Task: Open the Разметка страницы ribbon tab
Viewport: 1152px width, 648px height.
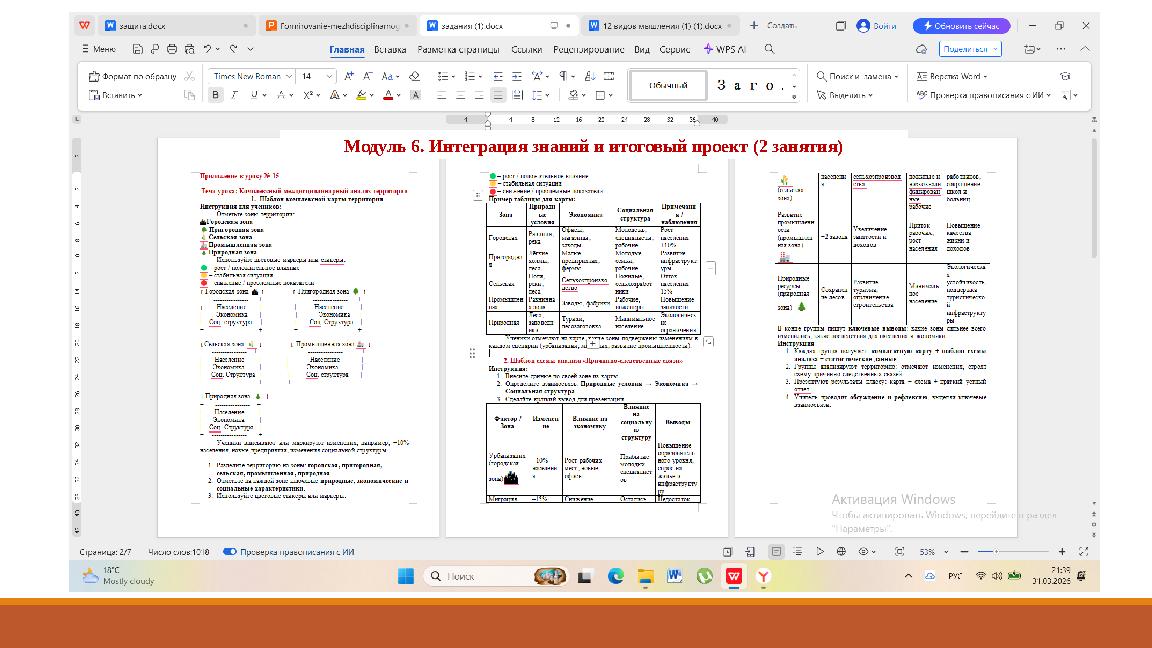Action: coord(458,49)
